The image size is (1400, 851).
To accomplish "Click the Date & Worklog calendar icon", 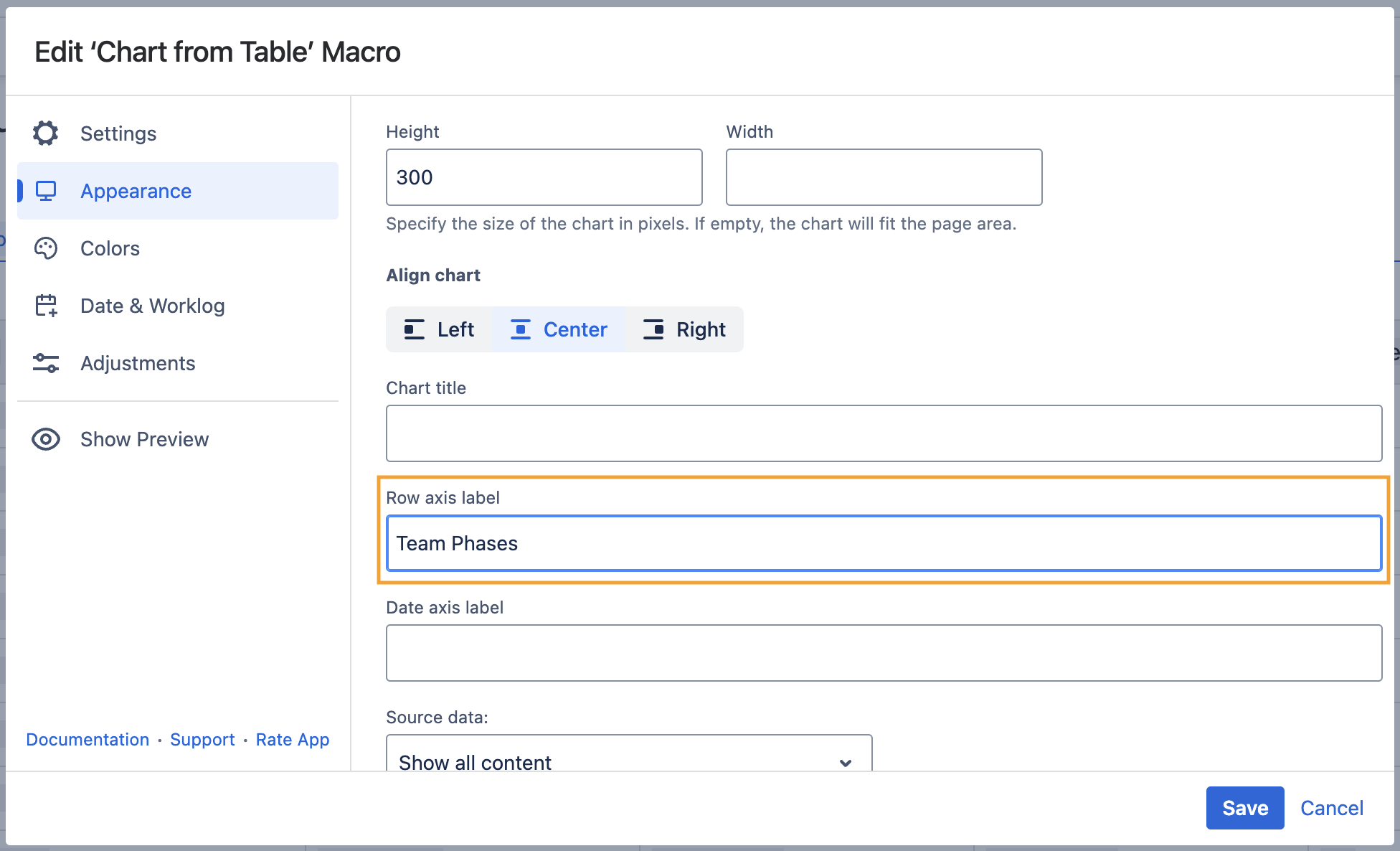I will [46, 306].
